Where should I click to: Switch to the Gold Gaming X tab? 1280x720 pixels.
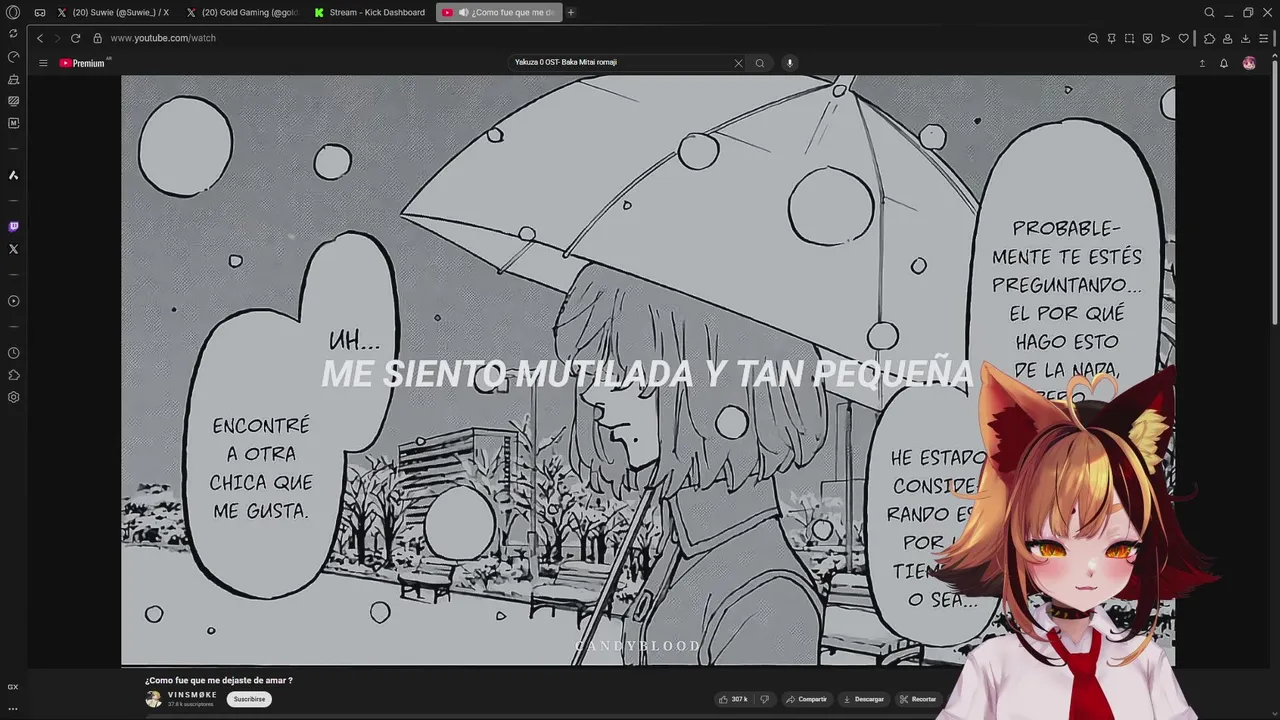pyautogui.click(x=243, y=12)
